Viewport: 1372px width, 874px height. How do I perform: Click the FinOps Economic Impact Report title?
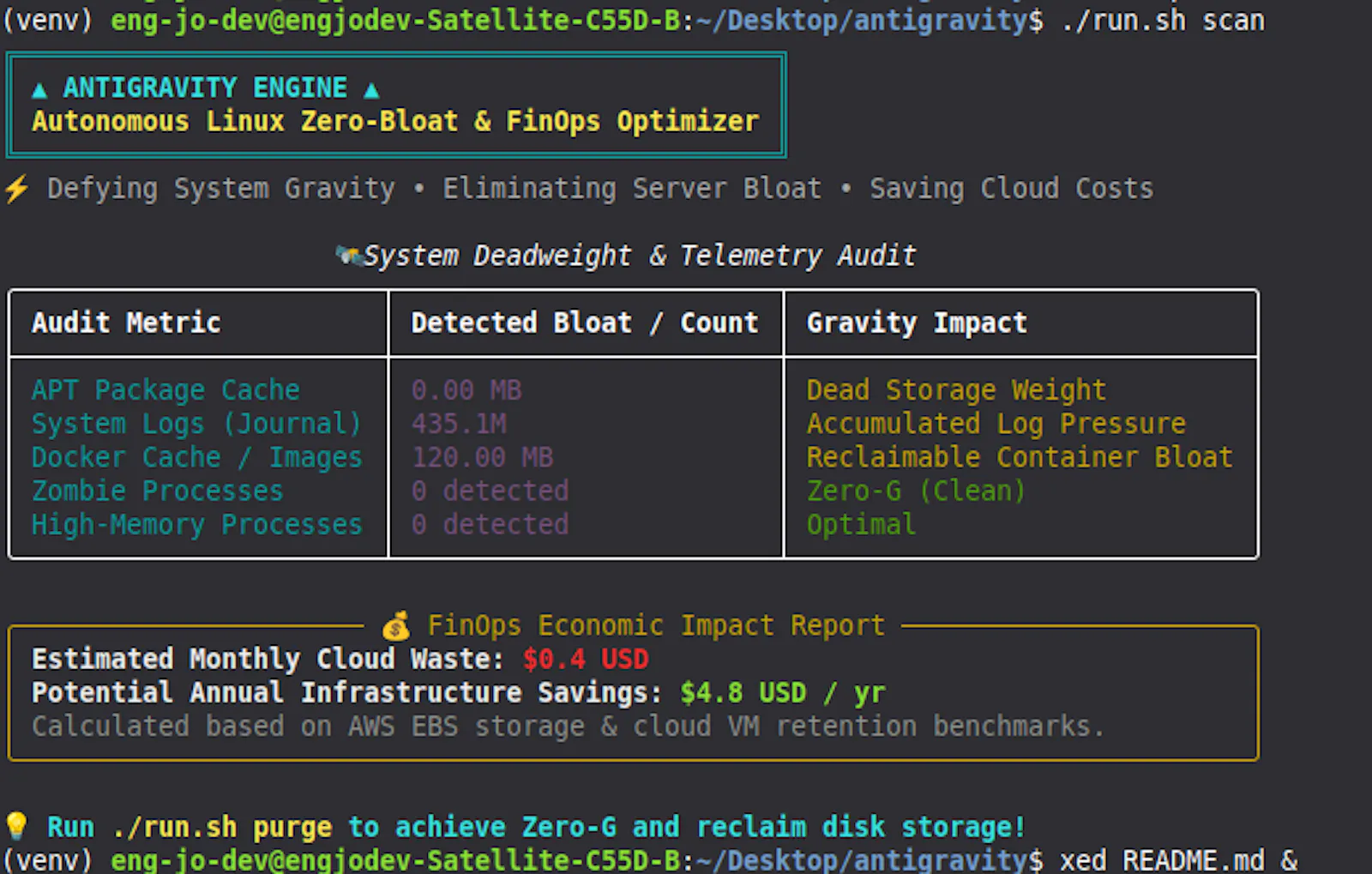point(656,626)
